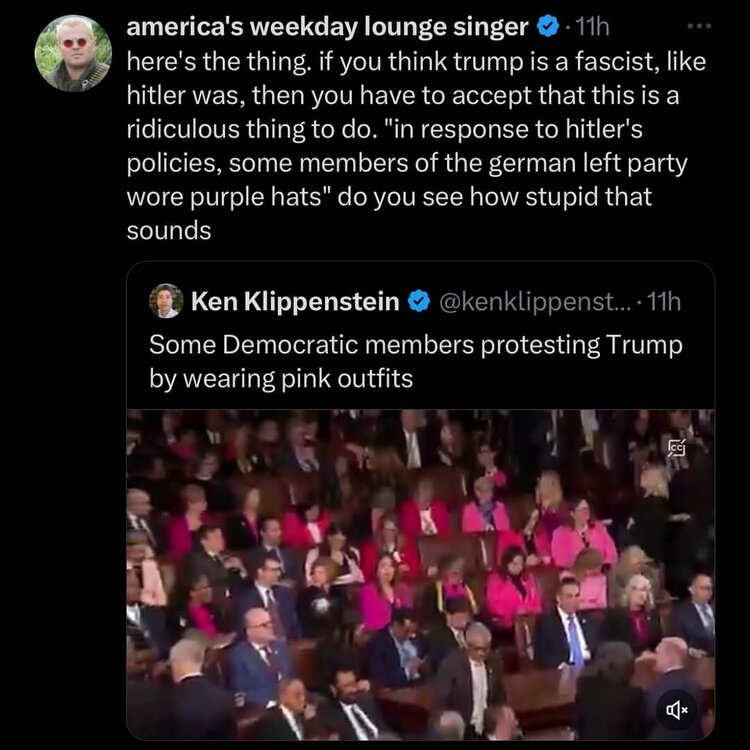
Task: Click Ken Klippenstein's small profile picture
Action: click(165, 301)
